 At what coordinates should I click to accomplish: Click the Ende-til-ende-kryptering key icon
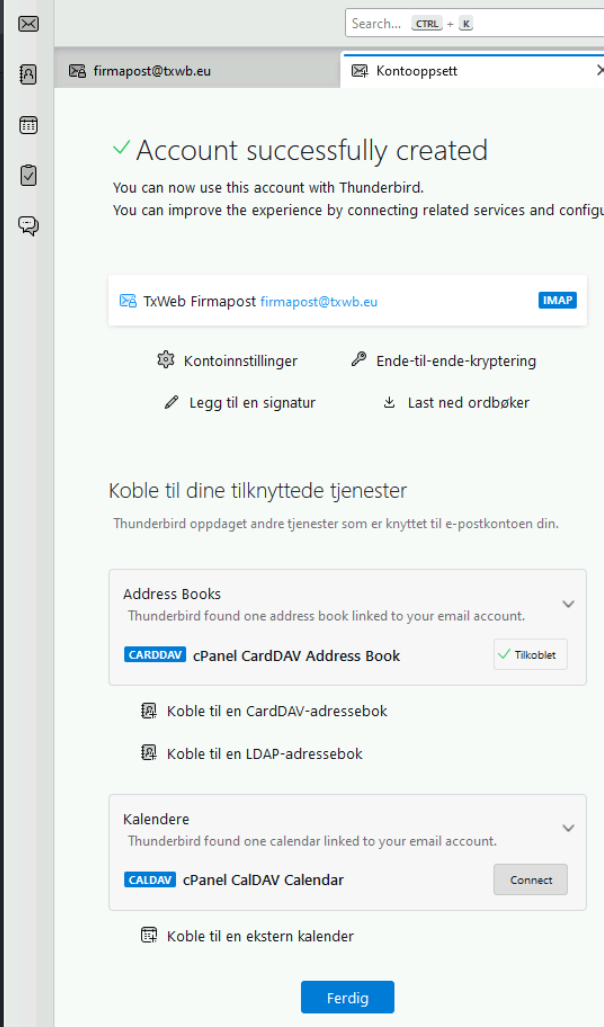(x=358, y=360)
